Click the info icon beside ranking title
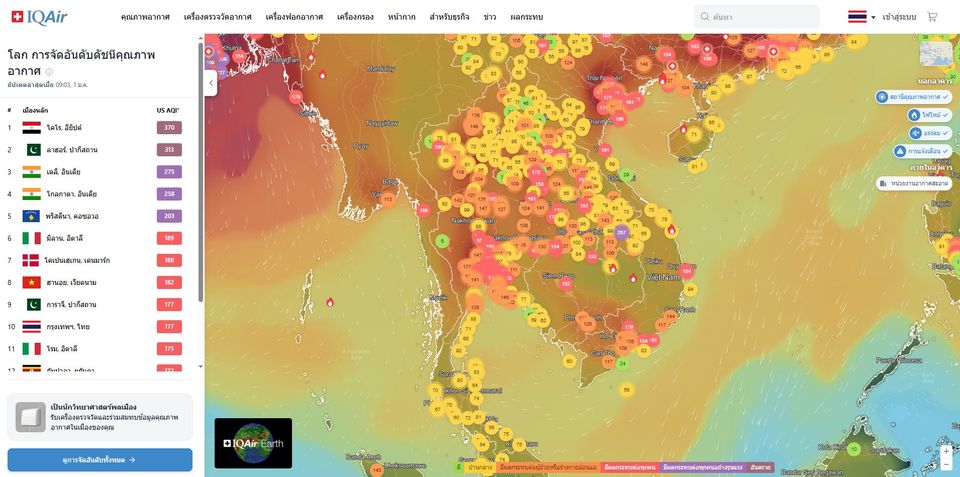960x477 pixels. 49,72
